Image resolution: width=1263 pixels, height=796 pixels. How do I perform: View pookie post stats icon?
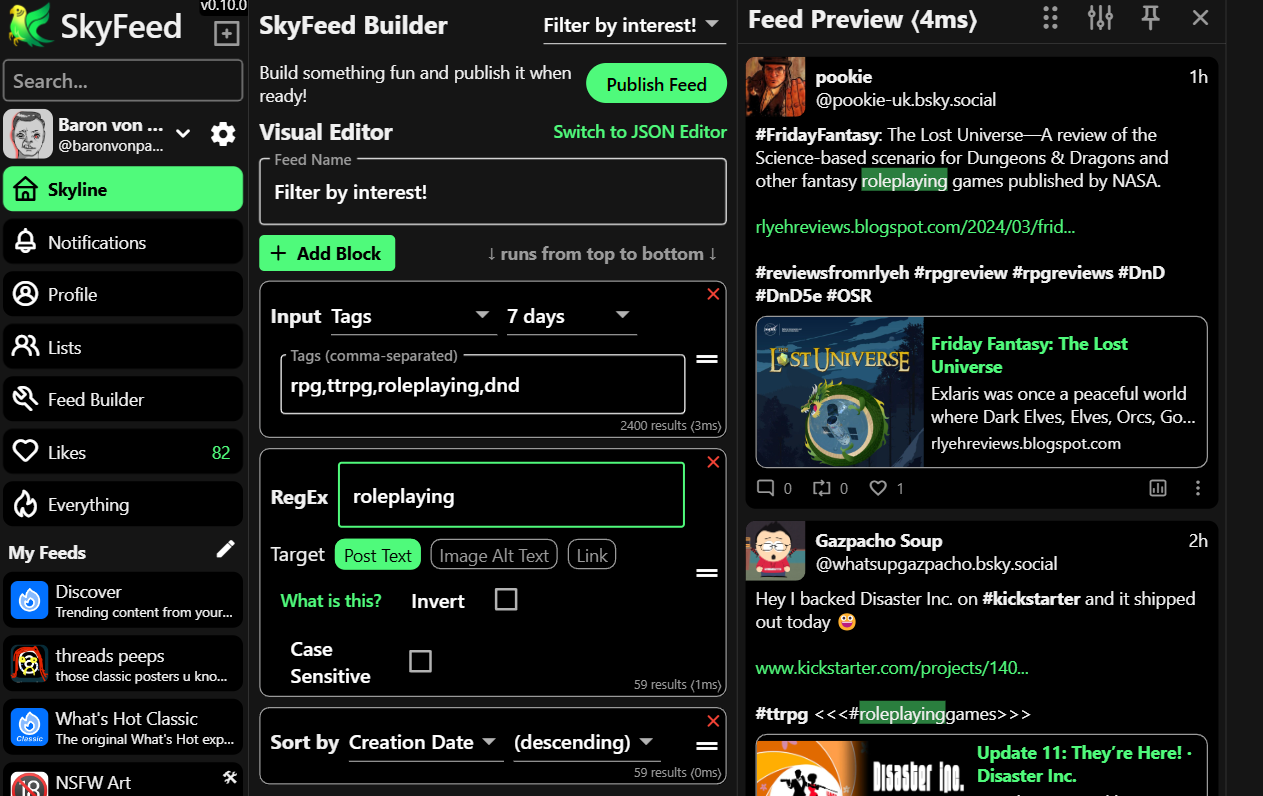tap(1158, 488)
